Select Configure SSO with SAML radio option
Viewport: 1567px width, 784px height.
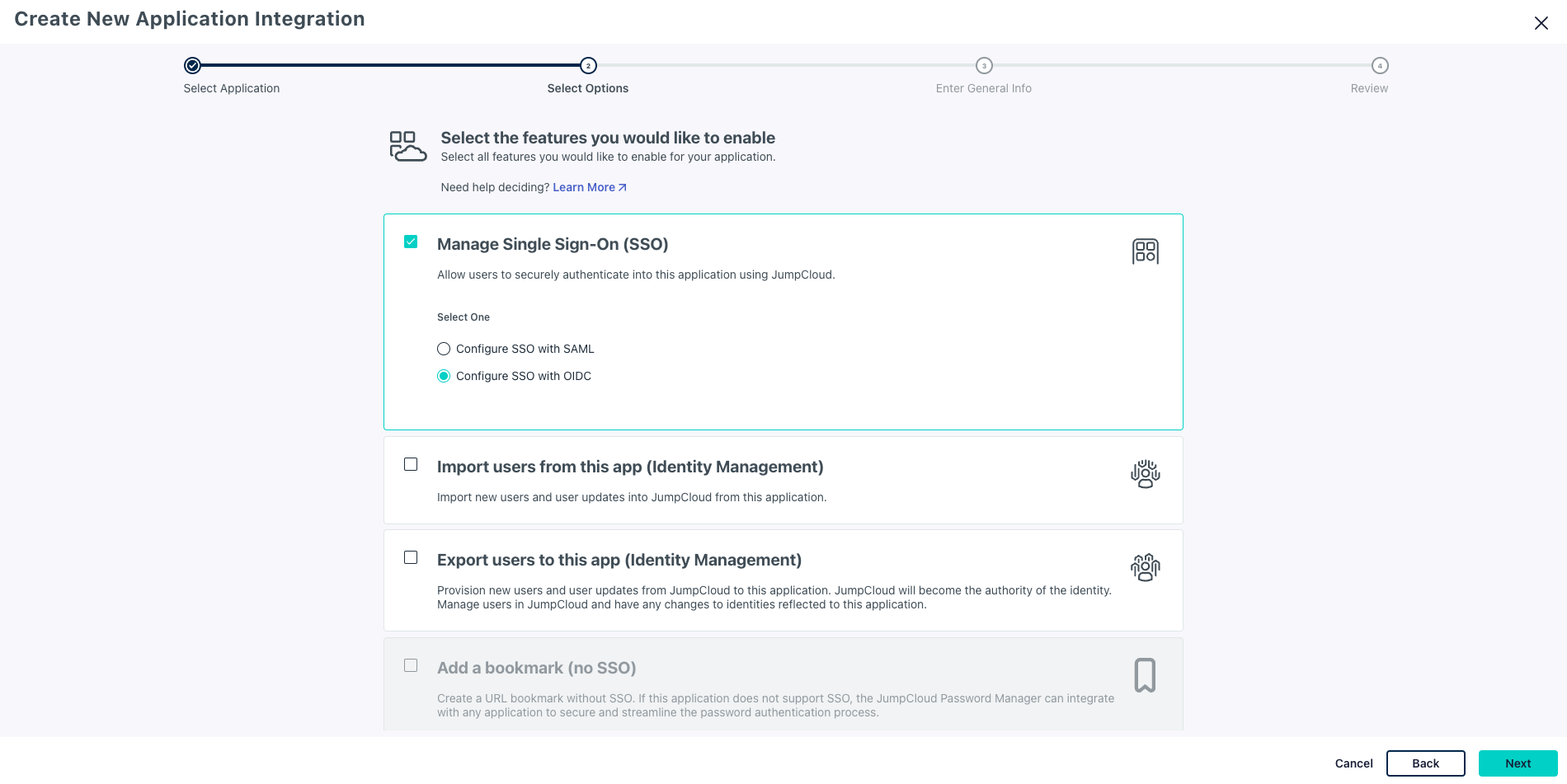click(444, 349)
